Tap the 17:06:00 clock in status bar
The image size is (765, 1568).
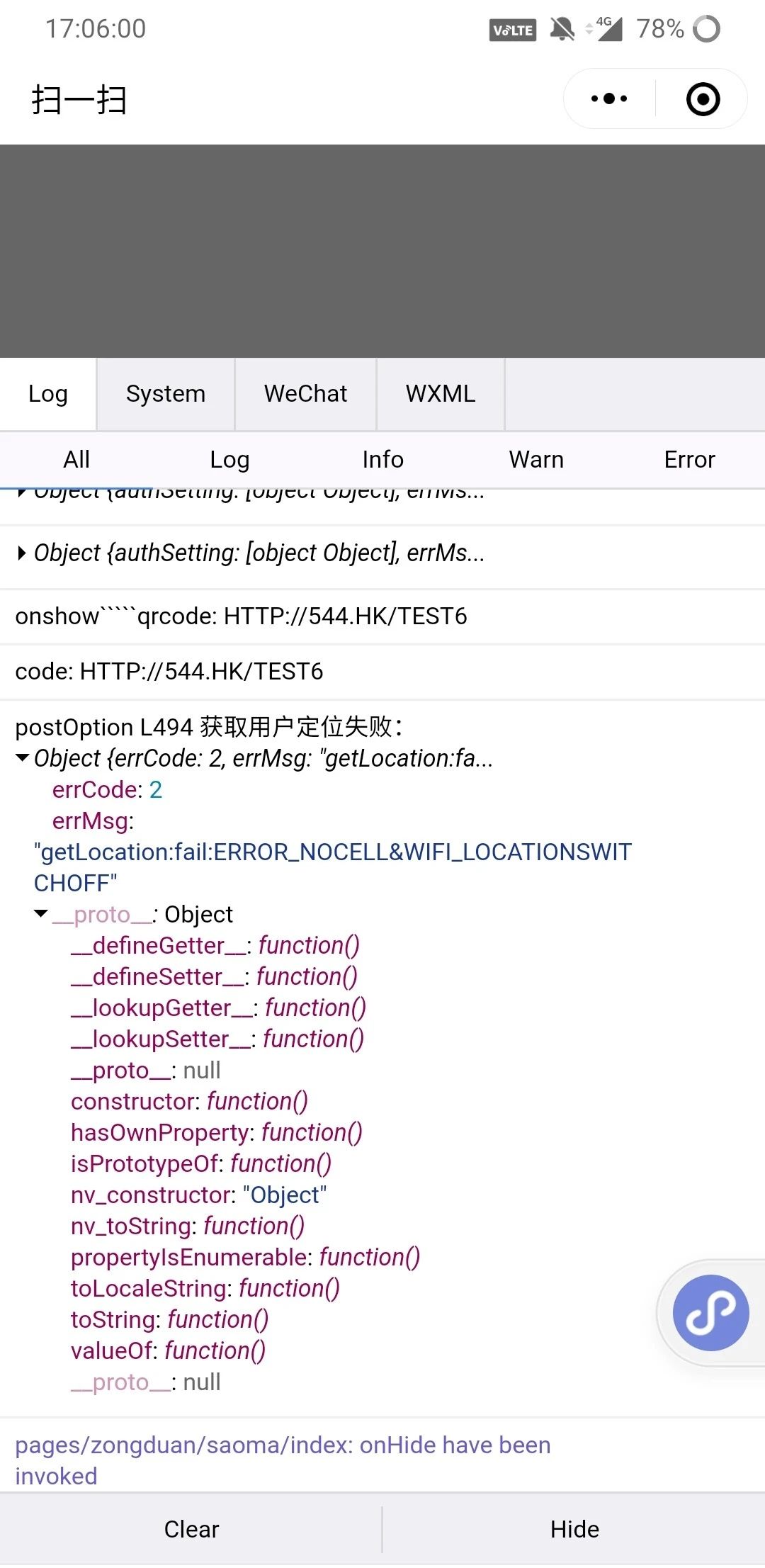coord(96,29)
